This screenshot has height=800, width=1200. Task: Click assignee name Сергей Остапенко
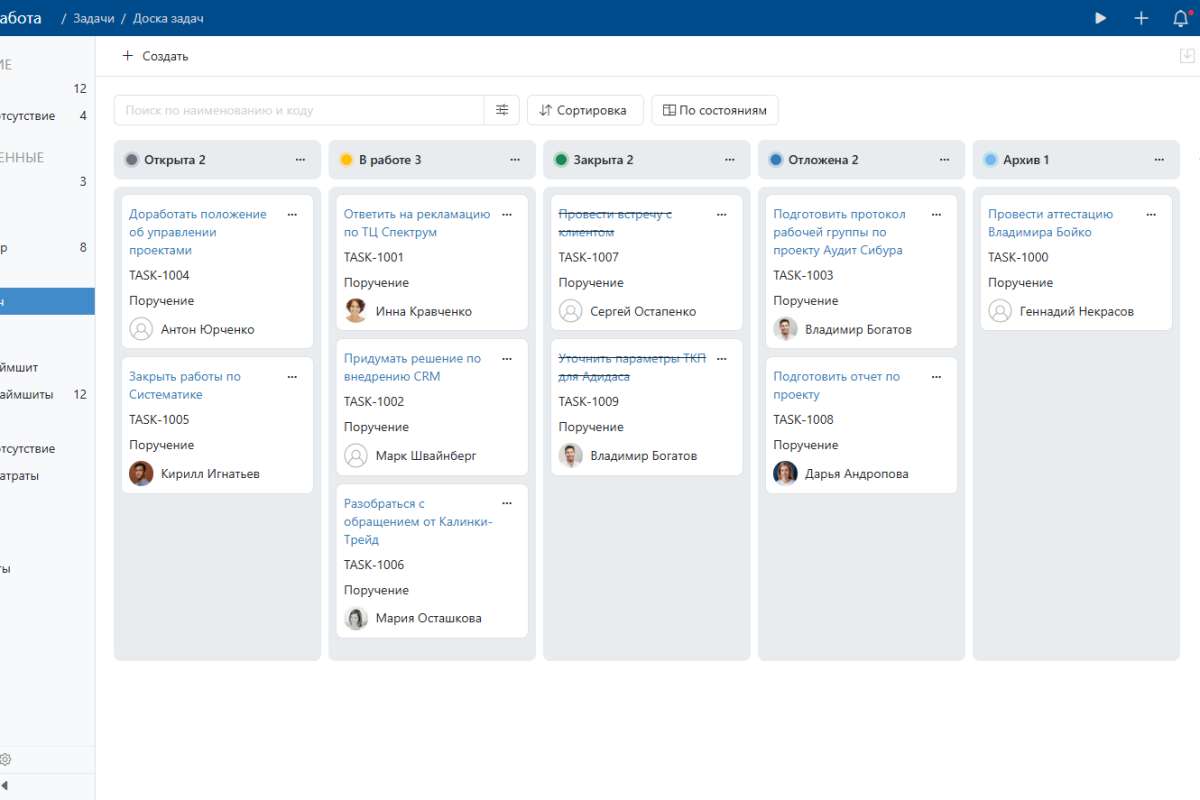coord(643,311)
